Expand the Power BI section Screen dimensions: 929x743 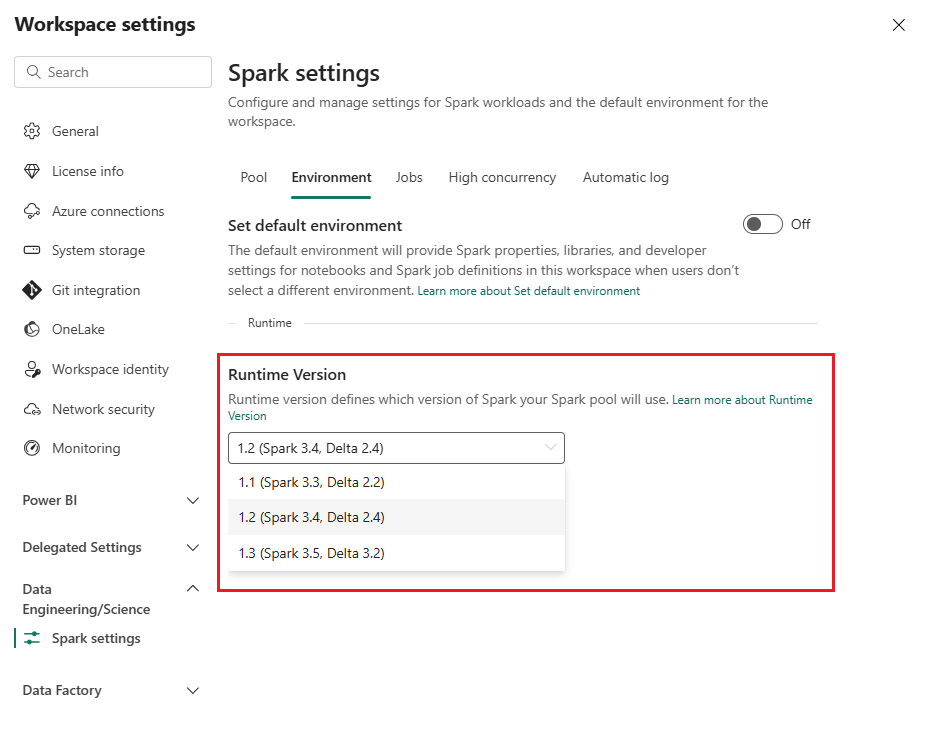tap(193, 500)
